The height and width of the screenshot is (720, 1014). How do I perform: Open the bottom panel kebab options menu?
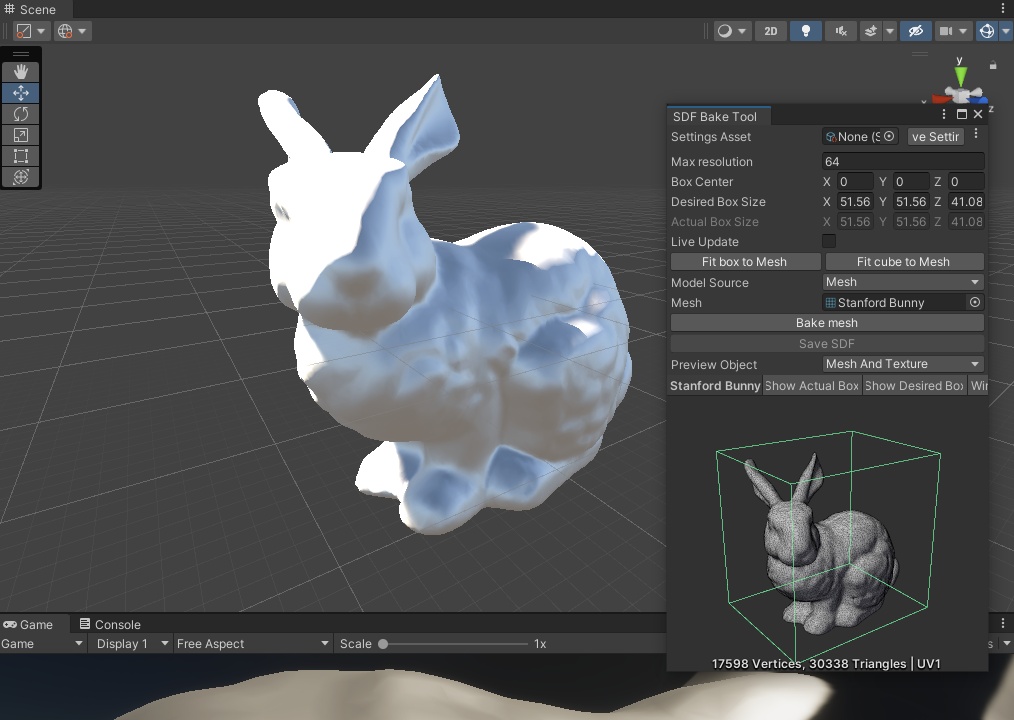click(x=1003, y=623)
